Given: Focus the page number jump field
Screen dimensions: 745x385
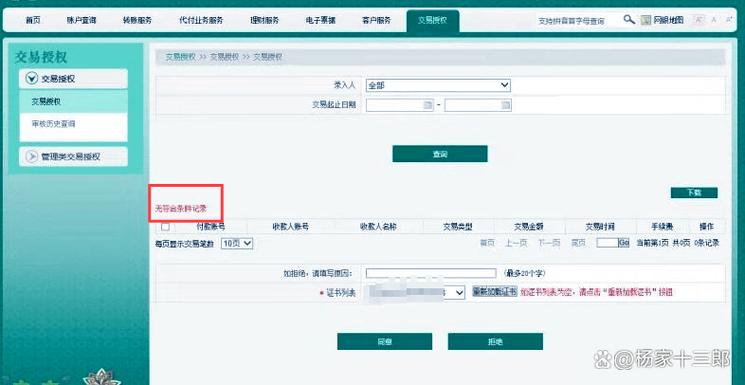Looking at the screenshot, I should click(x=607, y=243).
